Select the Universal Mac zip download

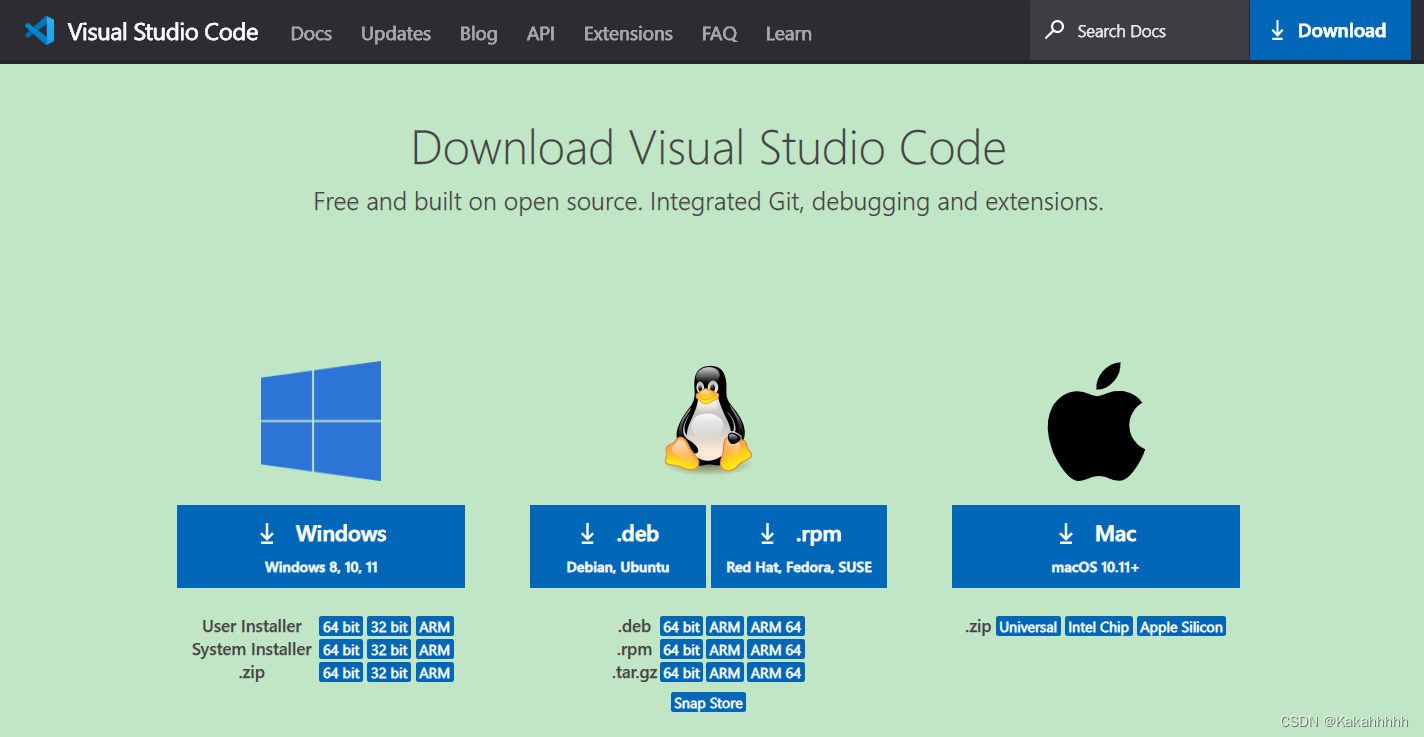[1028, 626]
